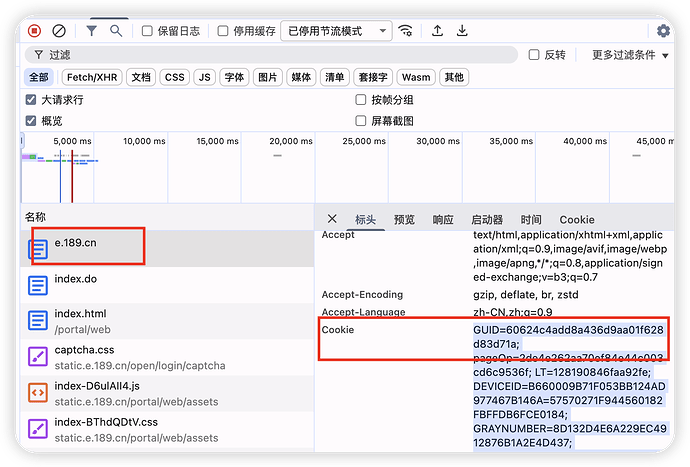
Task: Uncheck 大请求行 checkbox
Action: coord(31,99)
